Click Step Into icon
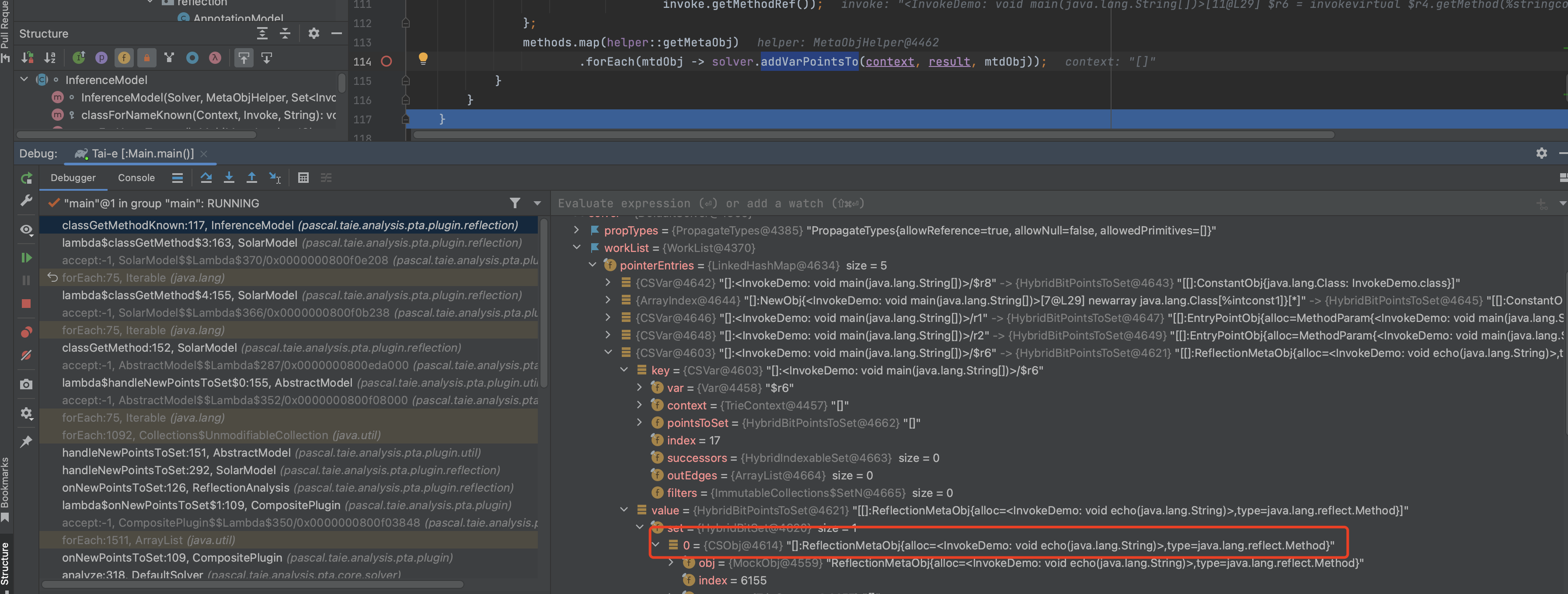Image resolution: width=1568 pixels, height=594 pixels. pyautogui.click(x=229, y=178)
